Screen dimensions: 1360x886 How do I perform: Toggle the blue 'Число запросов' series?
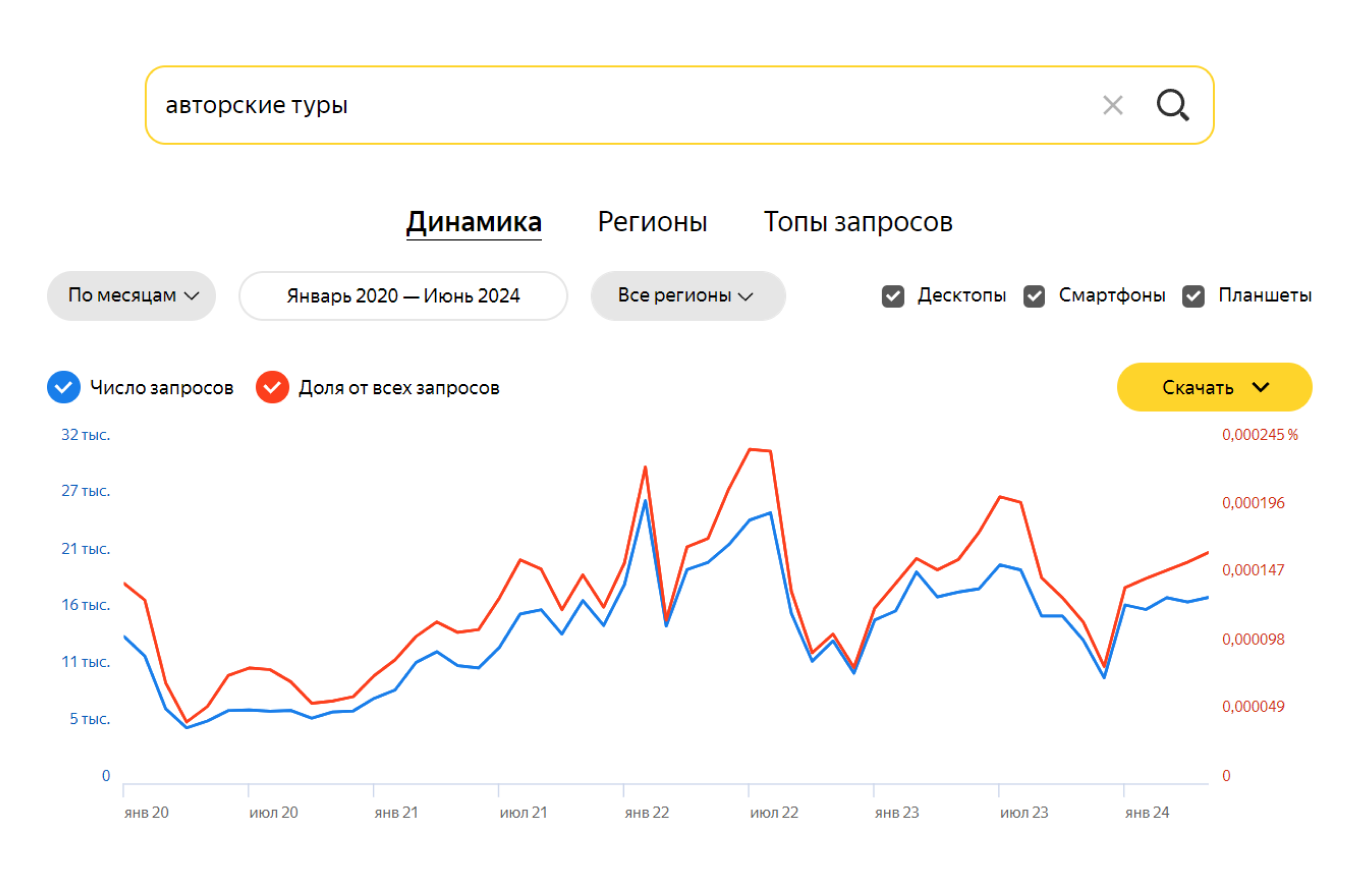coord(64,387)
